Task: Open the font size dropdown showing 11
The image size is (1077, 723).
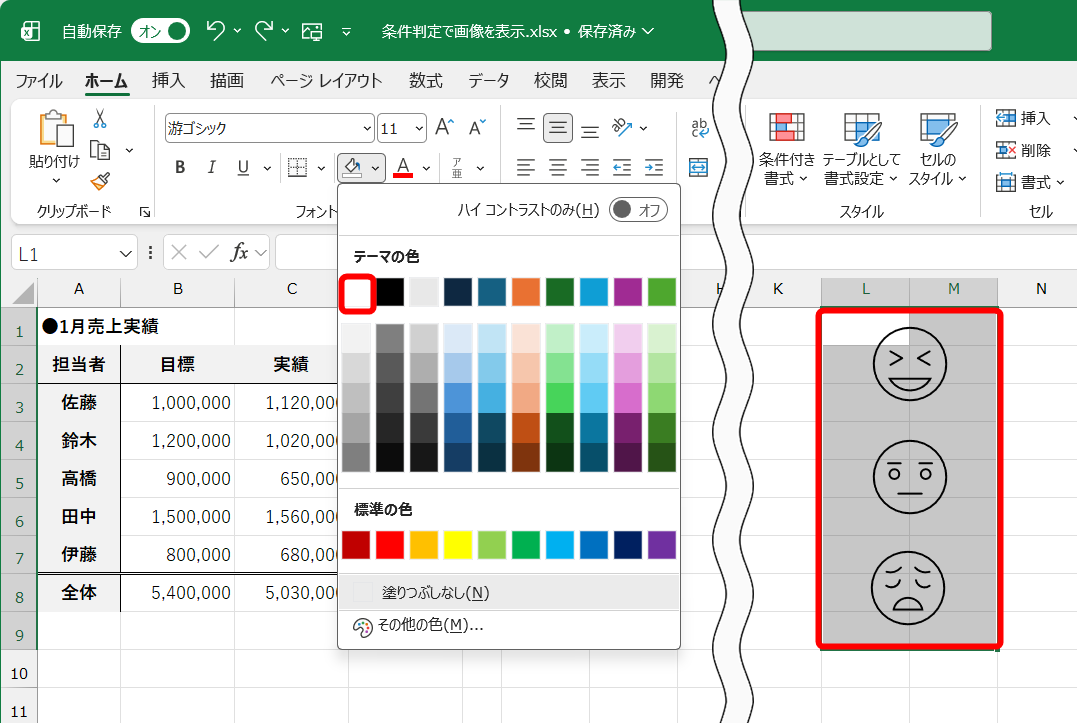Action: tap(419, 128)
